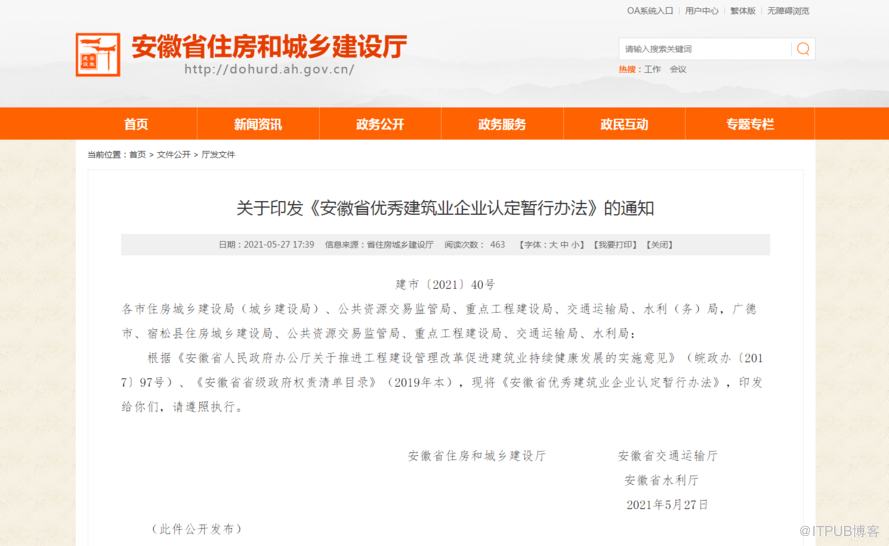Click the site URL http://dohurd.ah.gov.cn/
This screenshot has width=889, height=546.
click(x=269, y=69)
